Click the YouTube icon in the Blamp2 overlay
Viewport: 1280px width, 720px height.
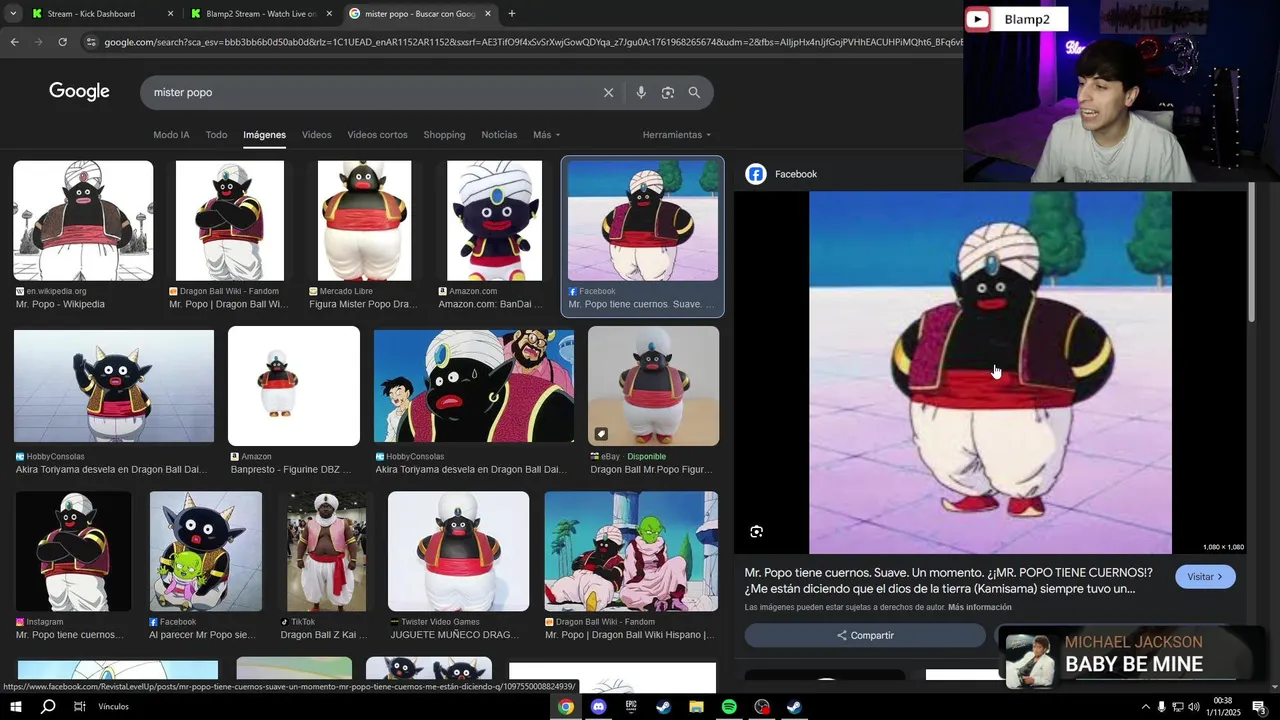pyautogui.click(x=978, y=19)
